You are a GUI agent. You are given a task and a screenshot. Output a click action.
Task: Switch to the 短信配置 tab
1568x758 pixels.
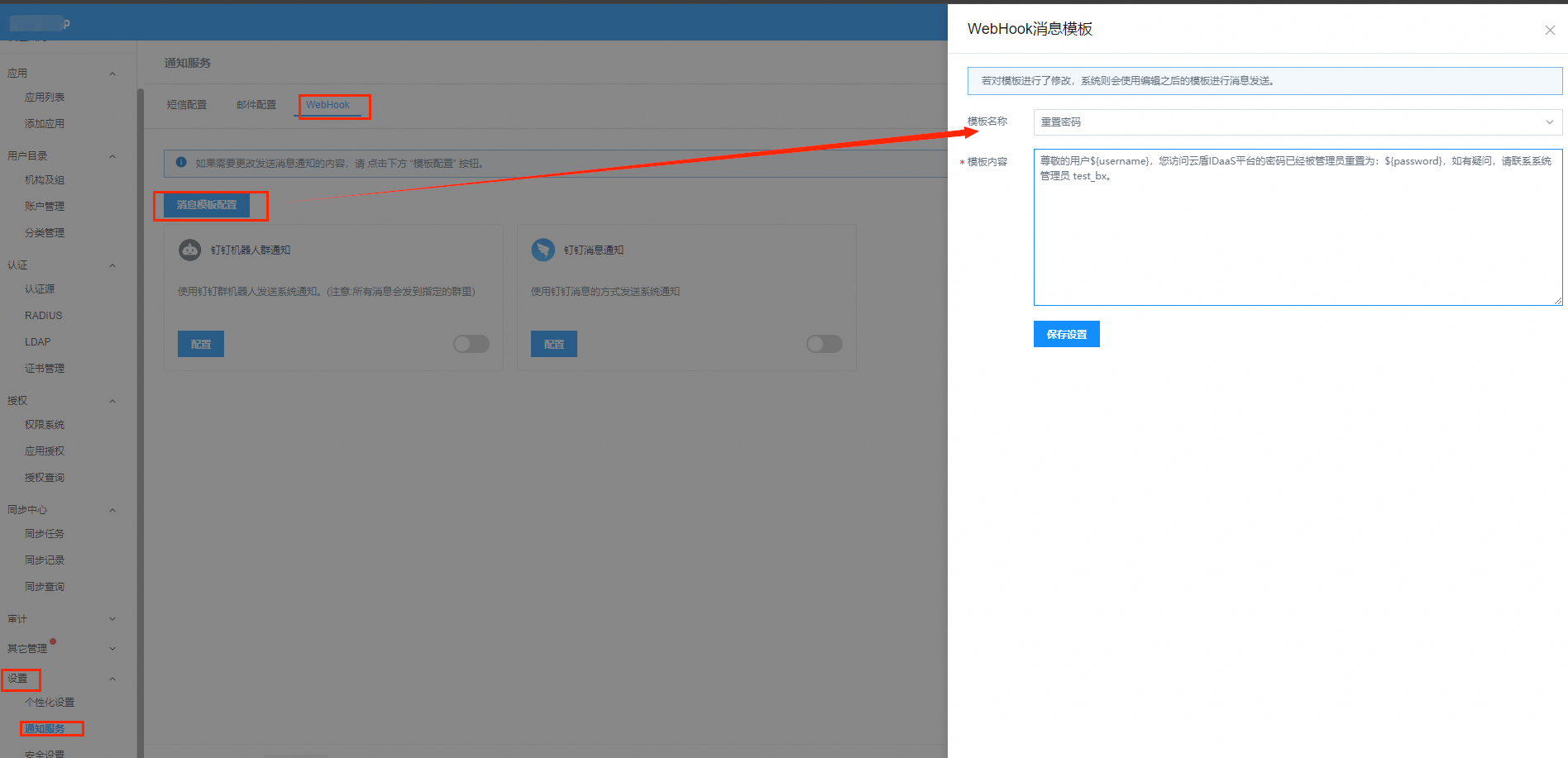(187, 105)
